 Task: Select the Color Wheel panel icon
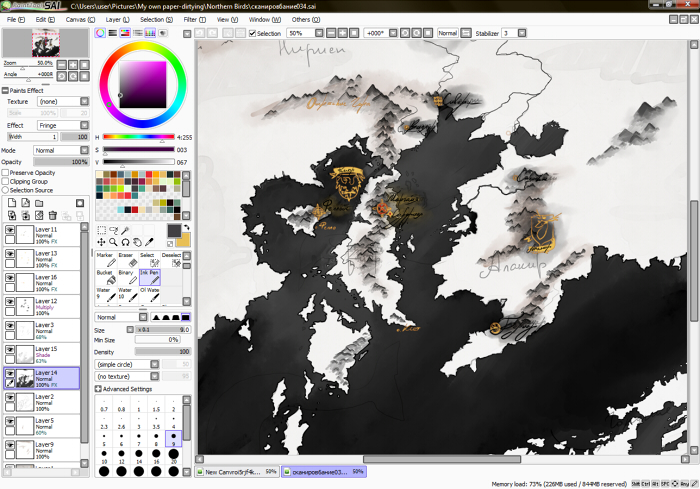pyautogui.click(x=100, y=33)
